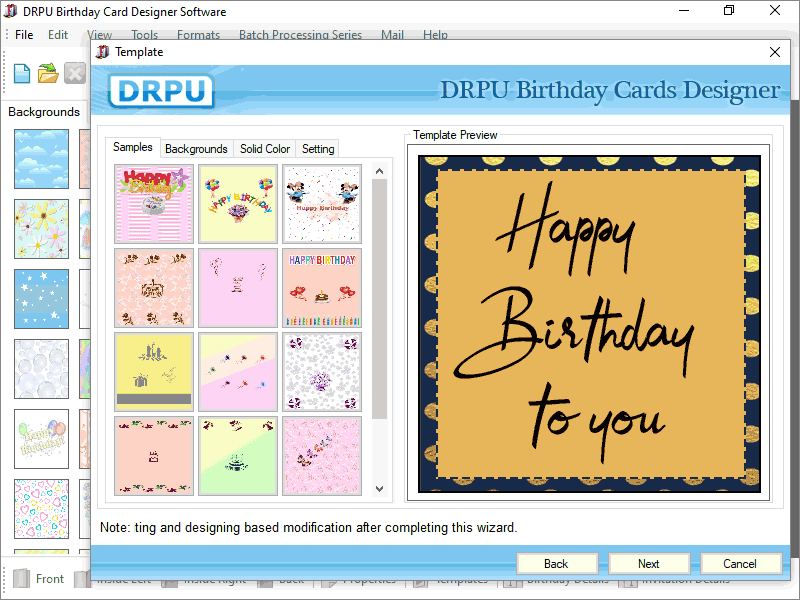Open the File menu

24,35
